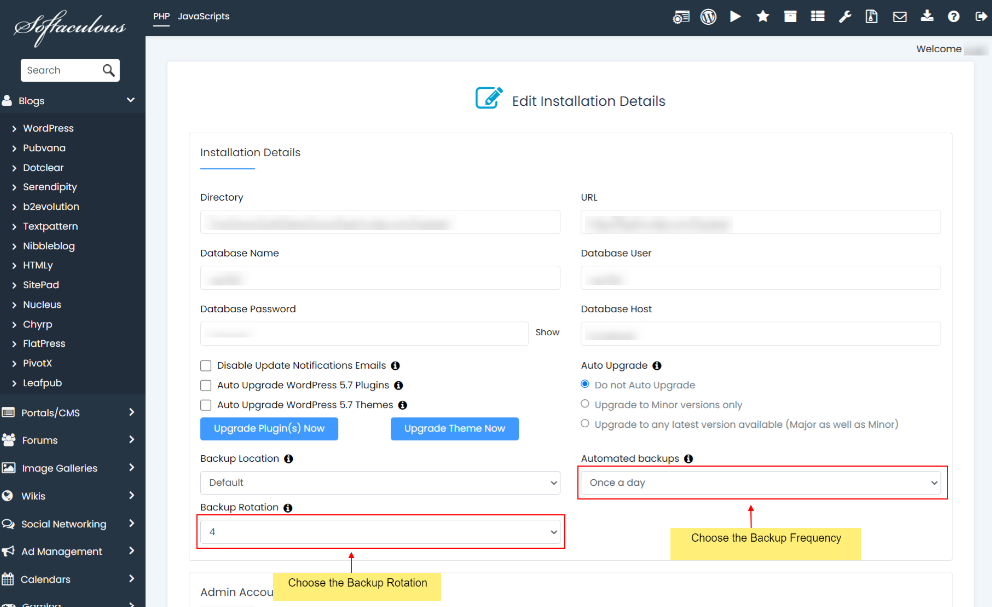Click the envelope email settings icon
Image resolution: width=992 pixels, height=607 pixels.
coord(900,16)
